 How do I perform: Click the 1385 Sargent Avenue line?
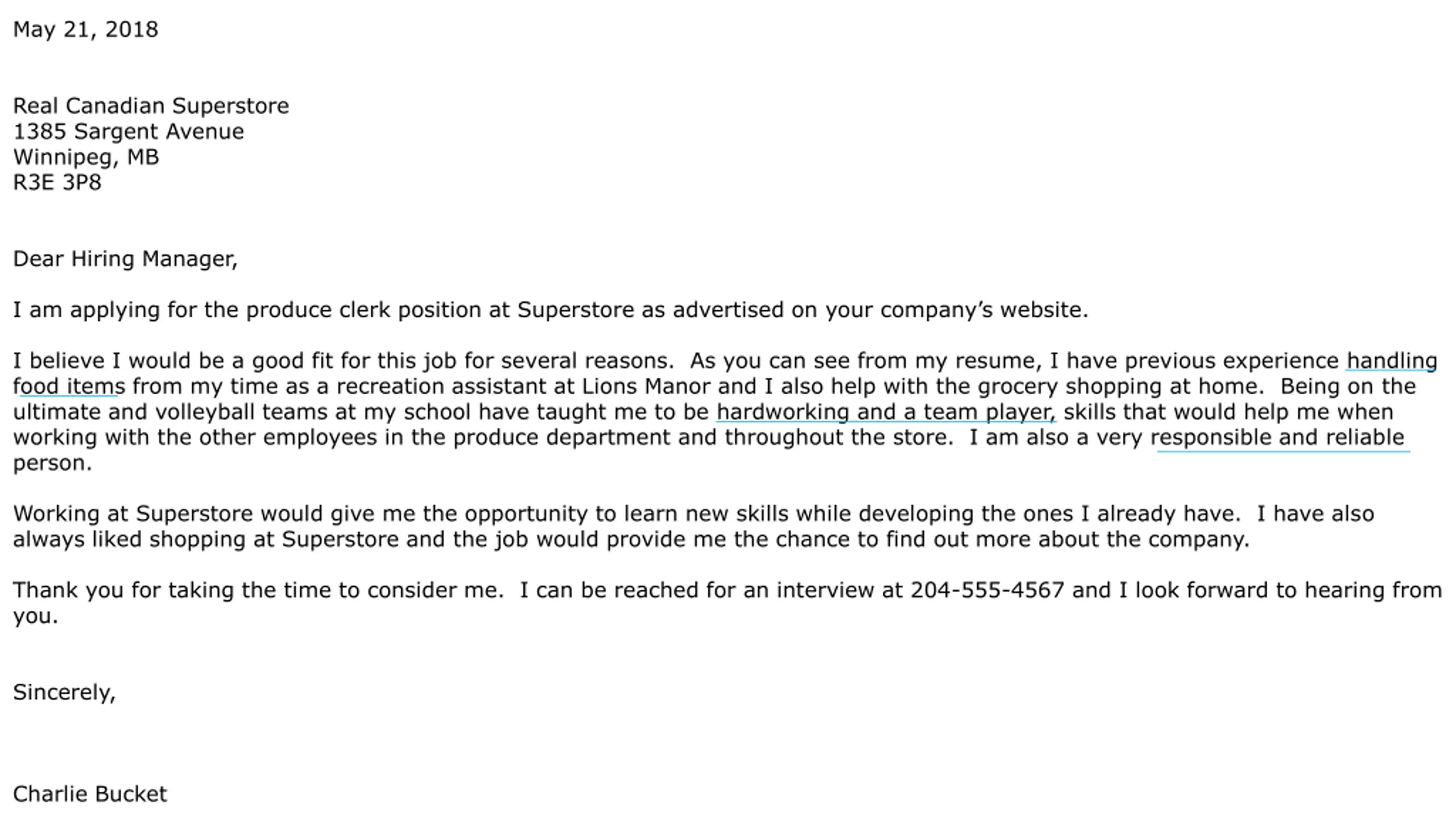pyautogui.click(x=129, y=131)
